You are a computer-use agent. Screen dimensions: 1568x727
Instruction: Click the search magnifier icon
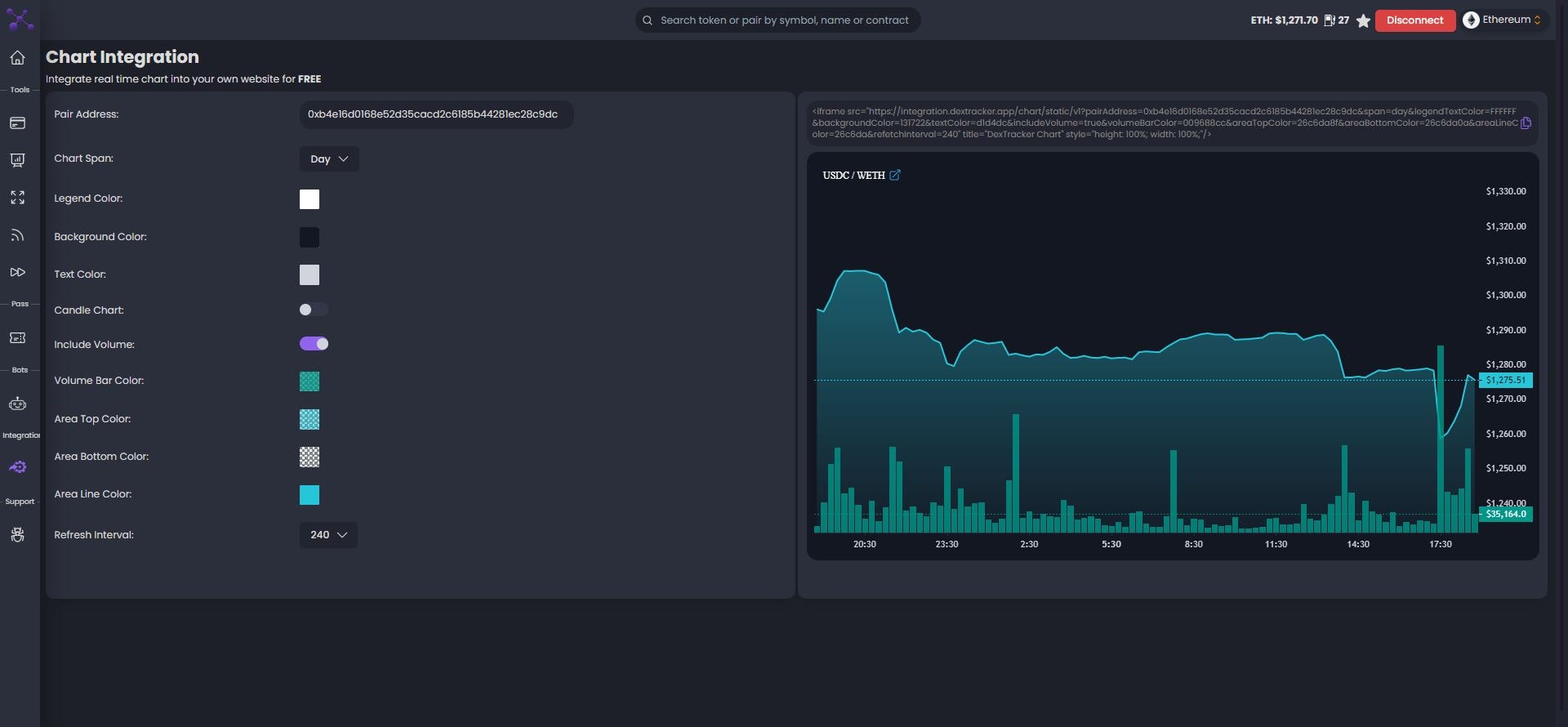click(x=648, y=20)
